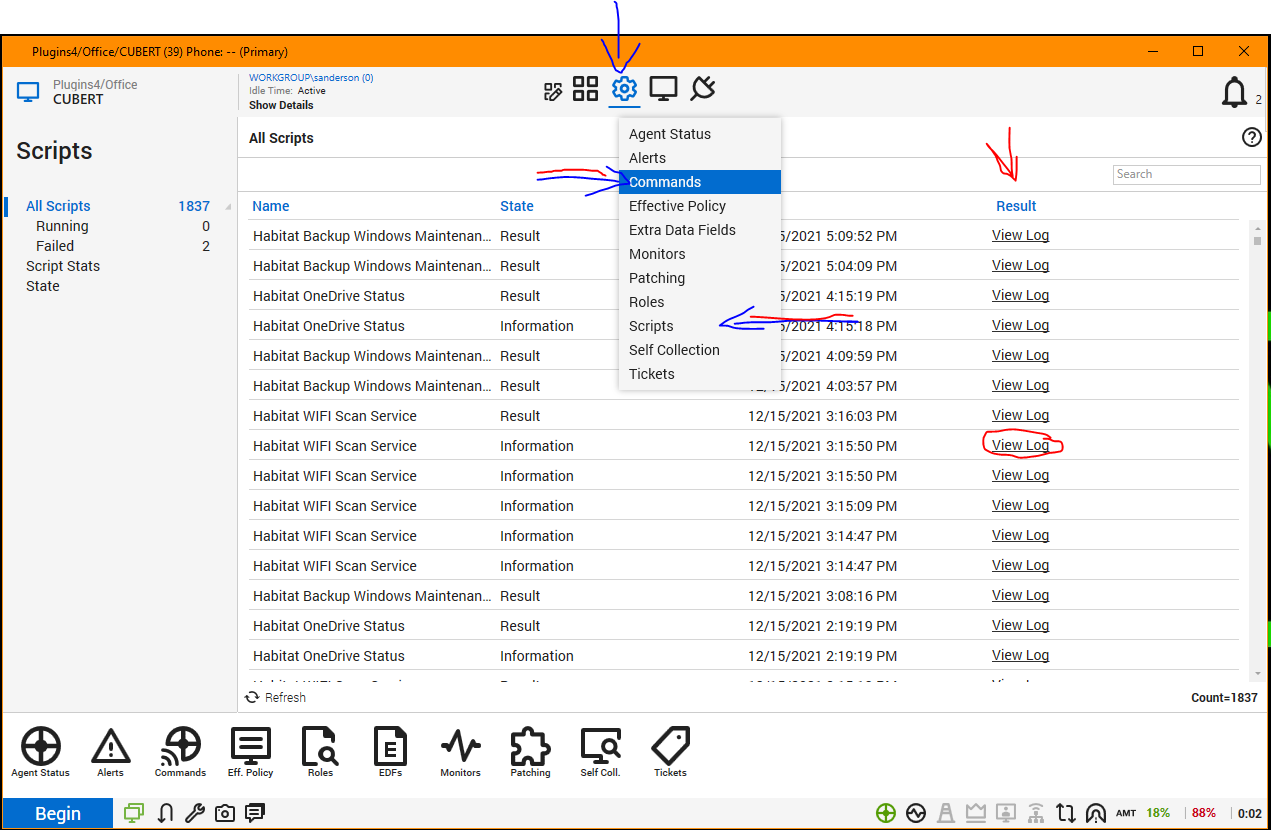Open the Tickets tag icon
This screenshot has width=1271, height=830.
[x=670, y=752]
